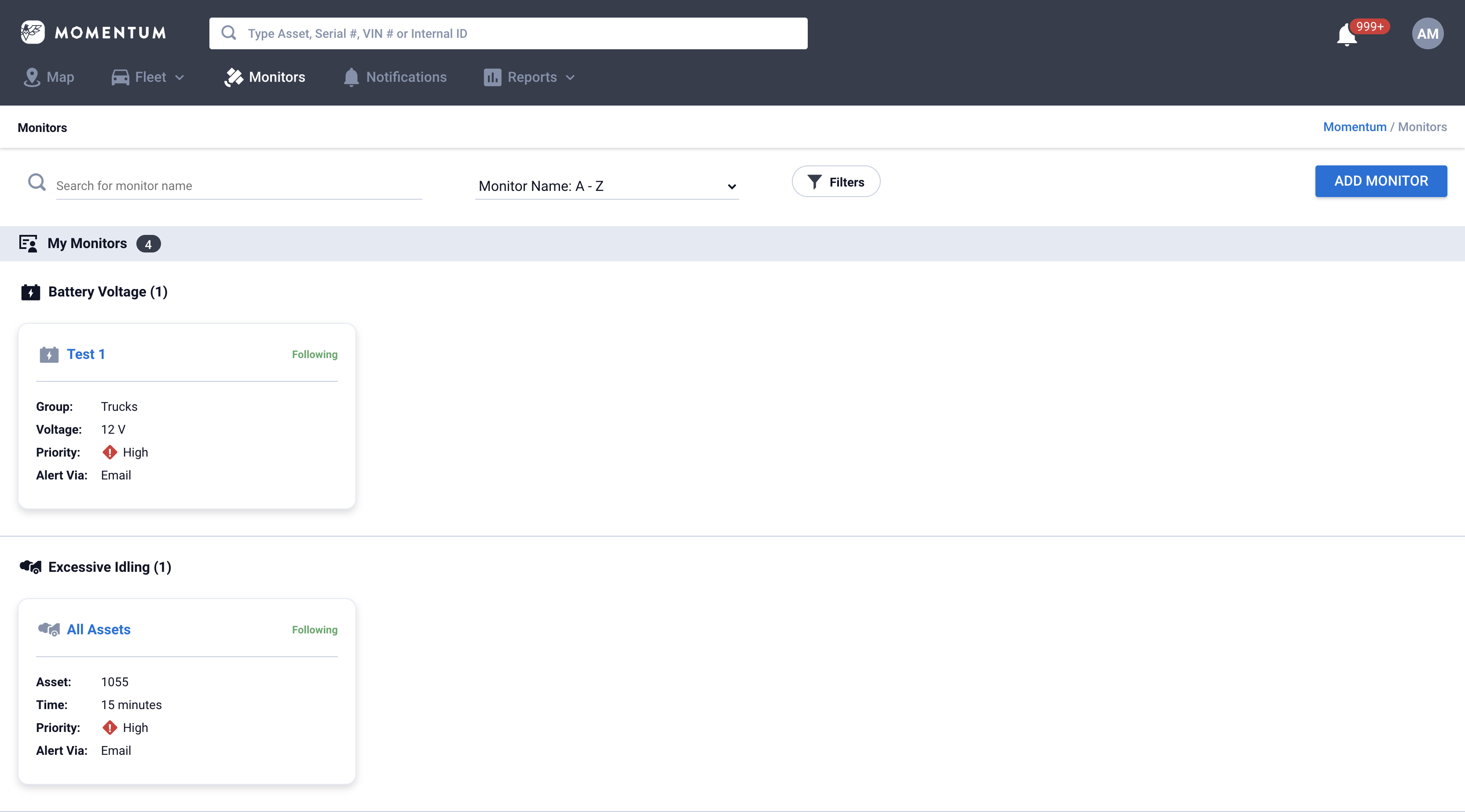
Task: Focus the Search for monitor name field
Action: click(x=239, y=186)
